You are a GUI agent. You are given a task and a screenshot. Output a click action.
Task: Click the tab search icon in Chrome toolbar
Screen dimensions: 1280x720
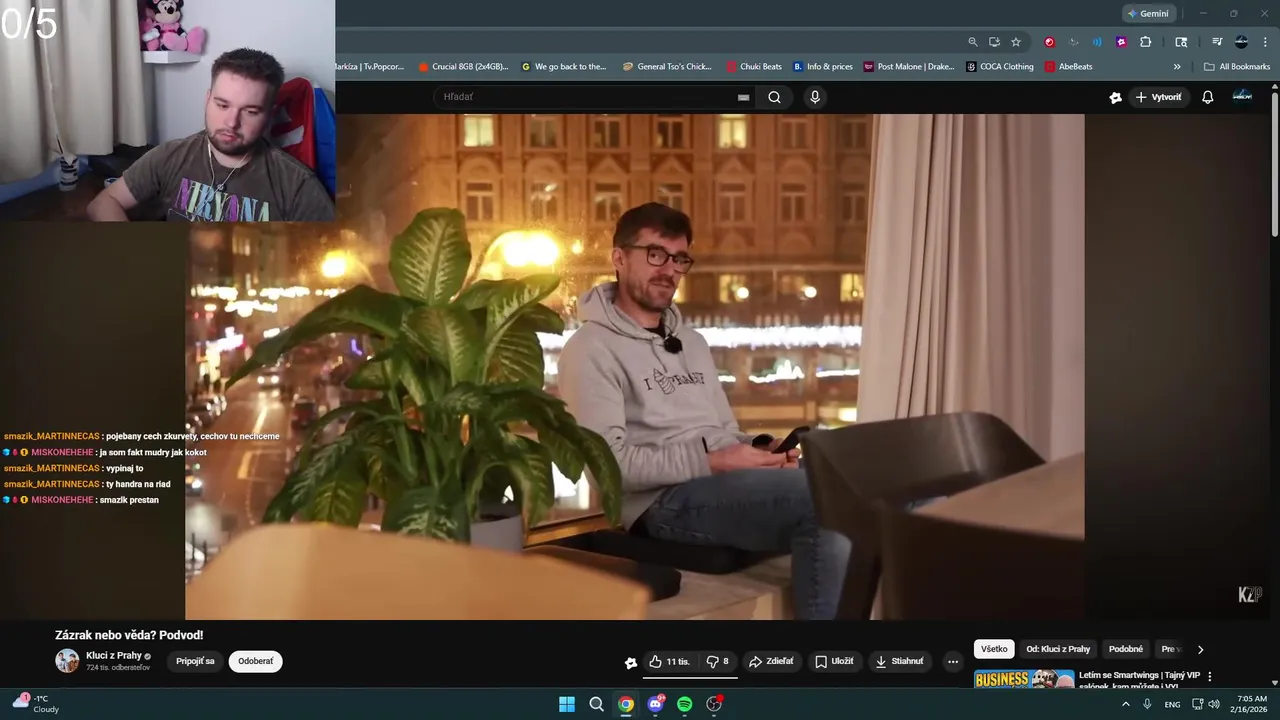1181,42
